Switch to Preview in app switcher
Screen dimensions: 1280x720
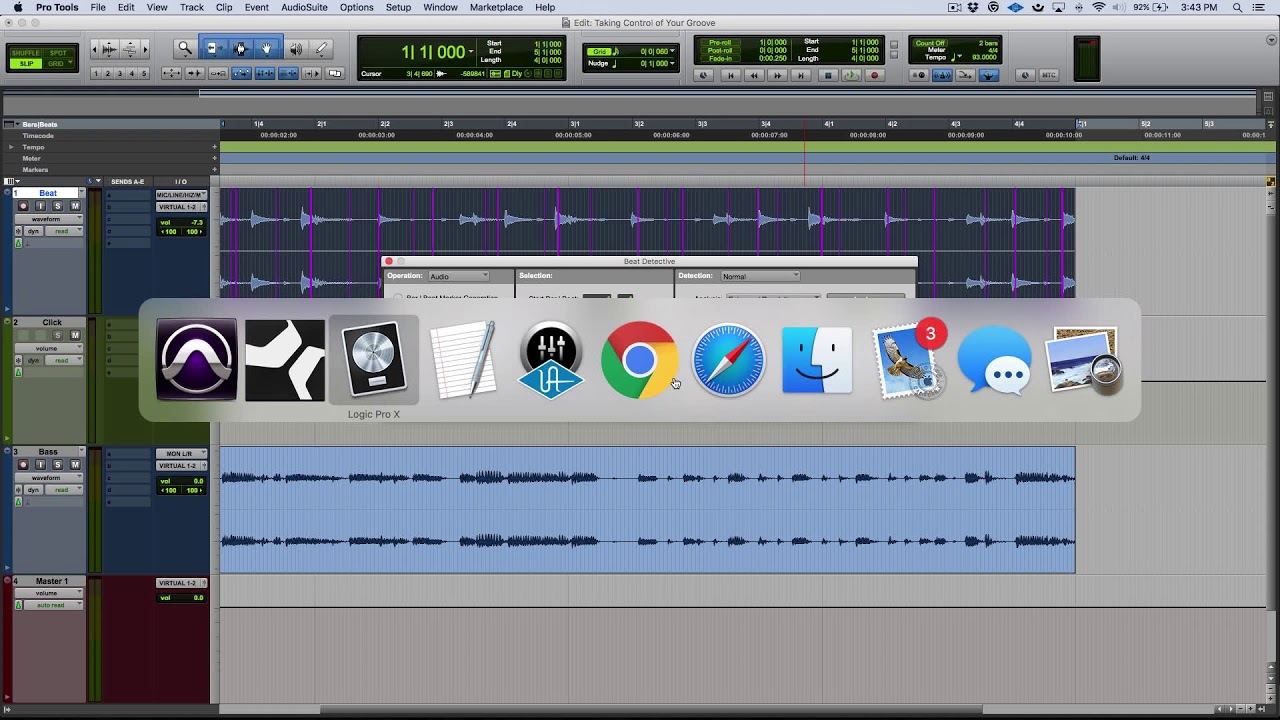click(1084, 360)
